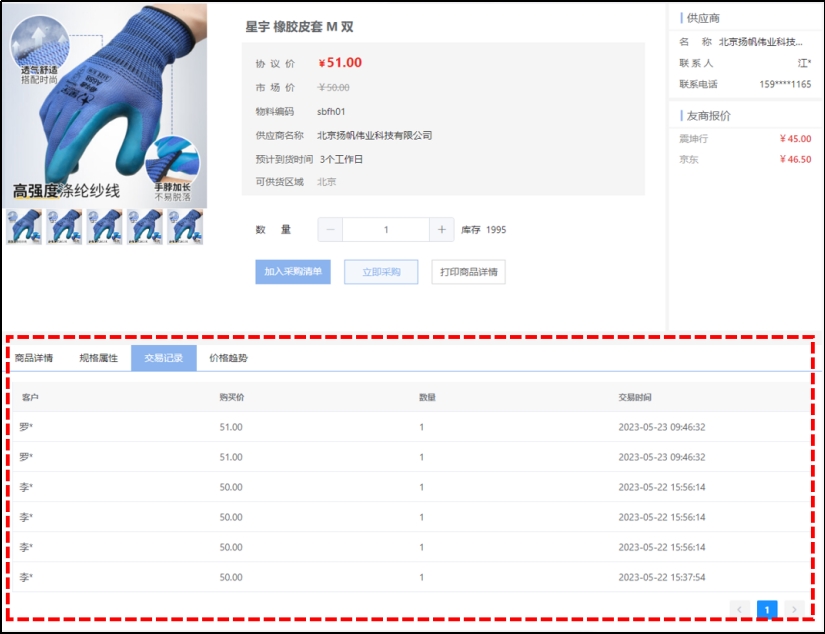Go to previous page arrow in pagination
The height and width of the screenshot is (634, 825).
(740, 608)
